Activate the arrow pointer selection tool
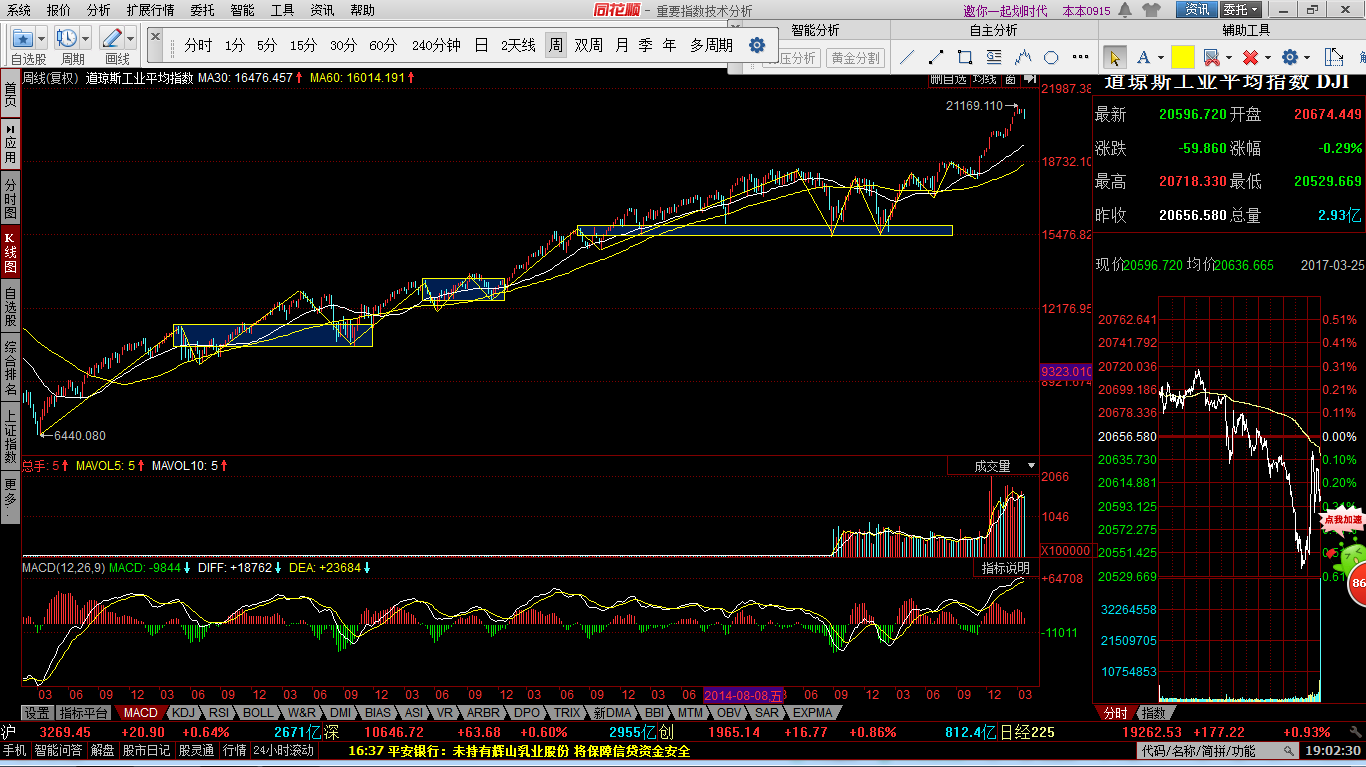Screen dimensions: 1366x767 click(1114, 57)
